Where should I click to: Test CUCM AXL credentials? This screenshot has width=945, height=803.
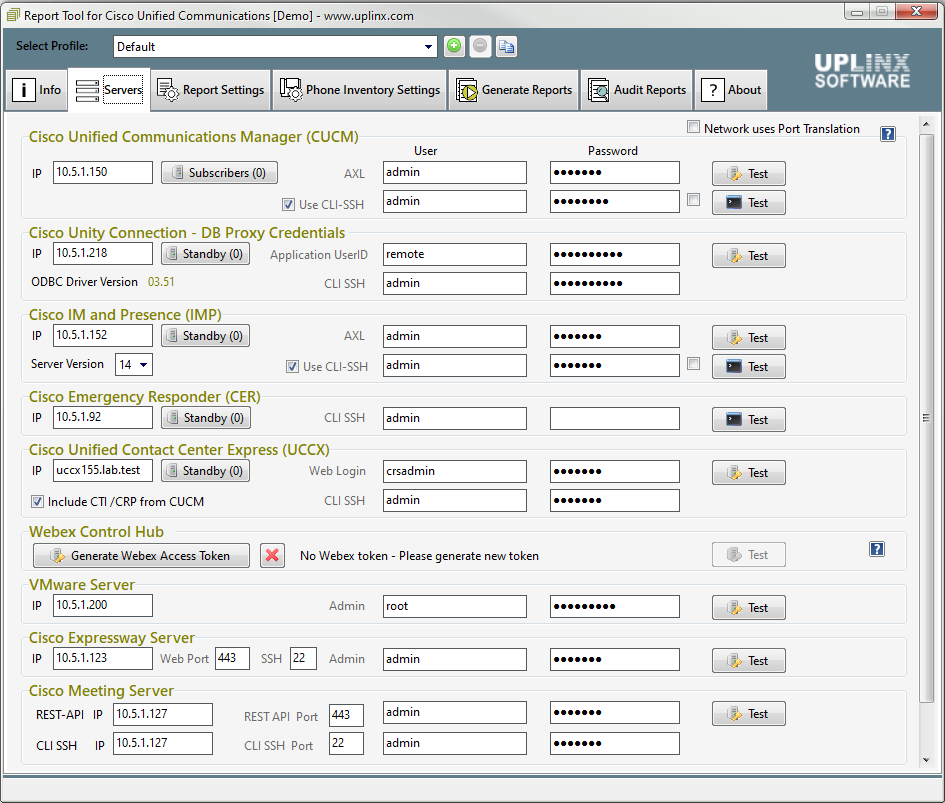click(x=749, y=174)
